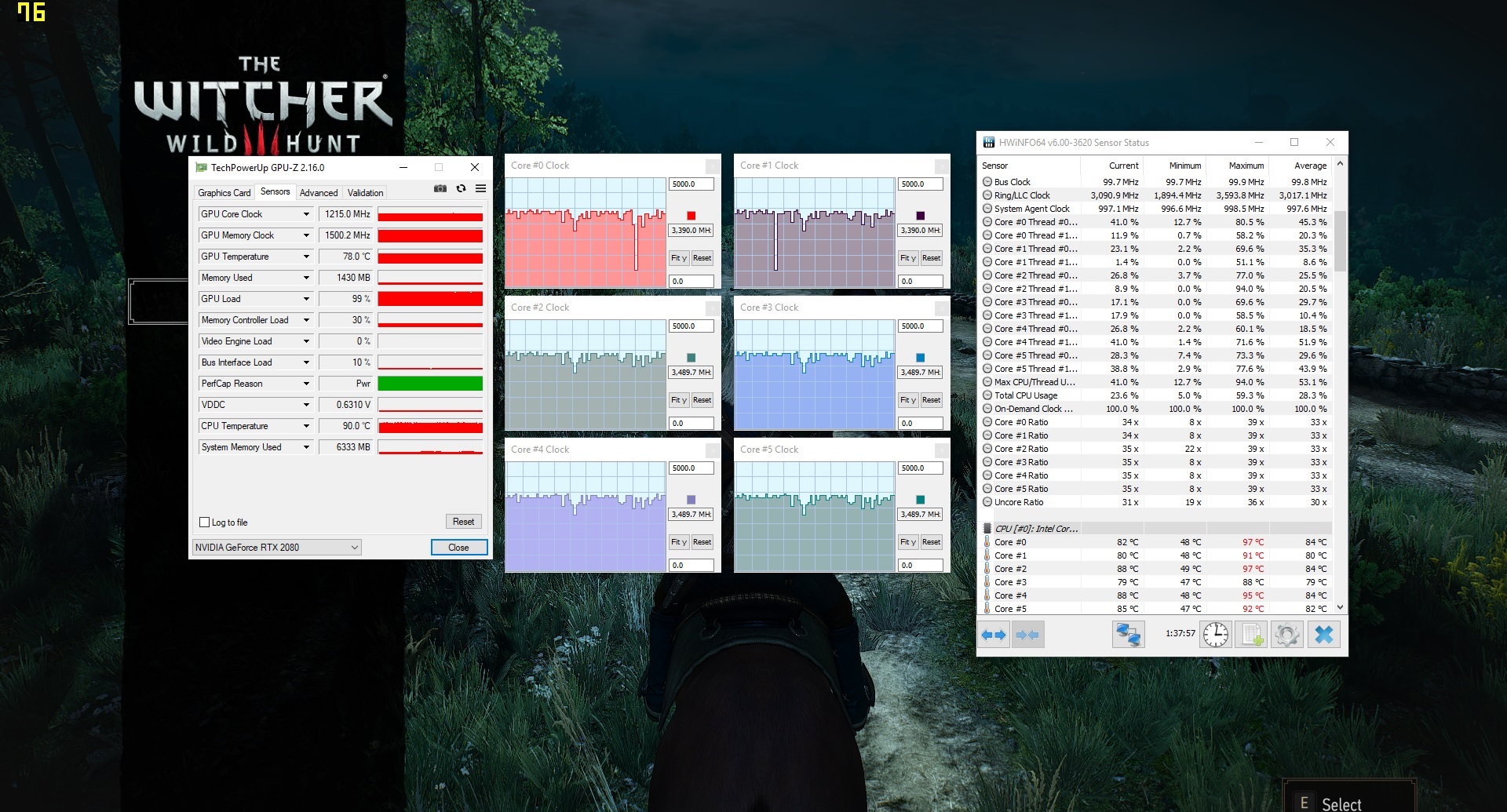Click the 5000.0 max field in Core #2 Clock
This screenshot has height=812, width=1507.
coord(691,326)
